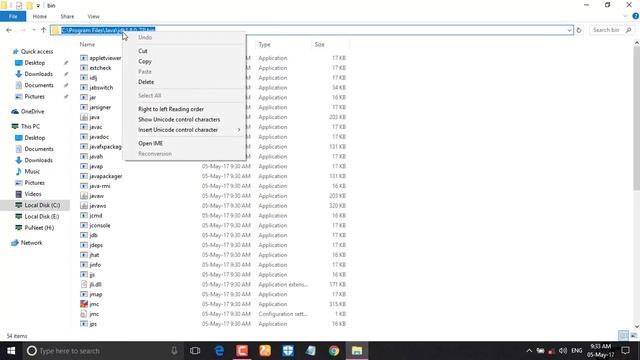Image resolution: width=640 pixels, height=360 pixels.
Task: Open the Windows Start menu
Action: point(11,351)
